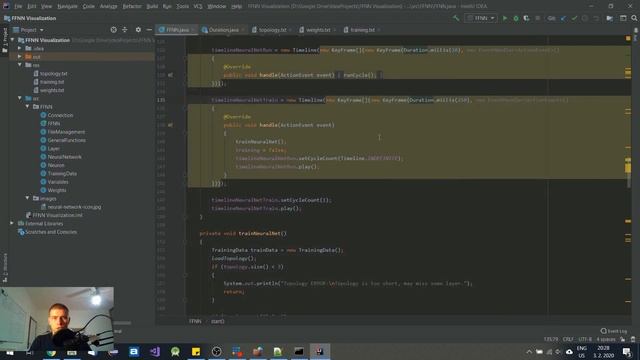This screenshot has height=360, width=640.
Task: Click the UTF-8 encoding status item
Action: 585,339
